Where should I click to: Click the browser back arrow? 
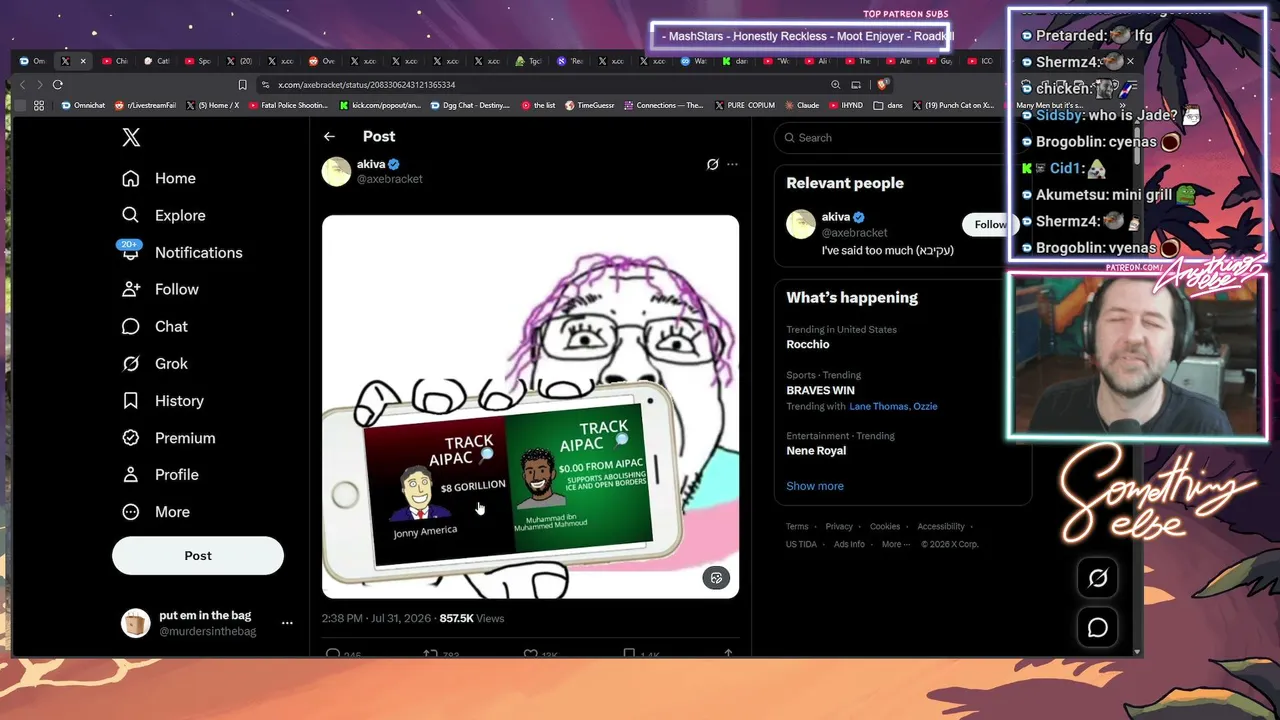coord(22,85)
